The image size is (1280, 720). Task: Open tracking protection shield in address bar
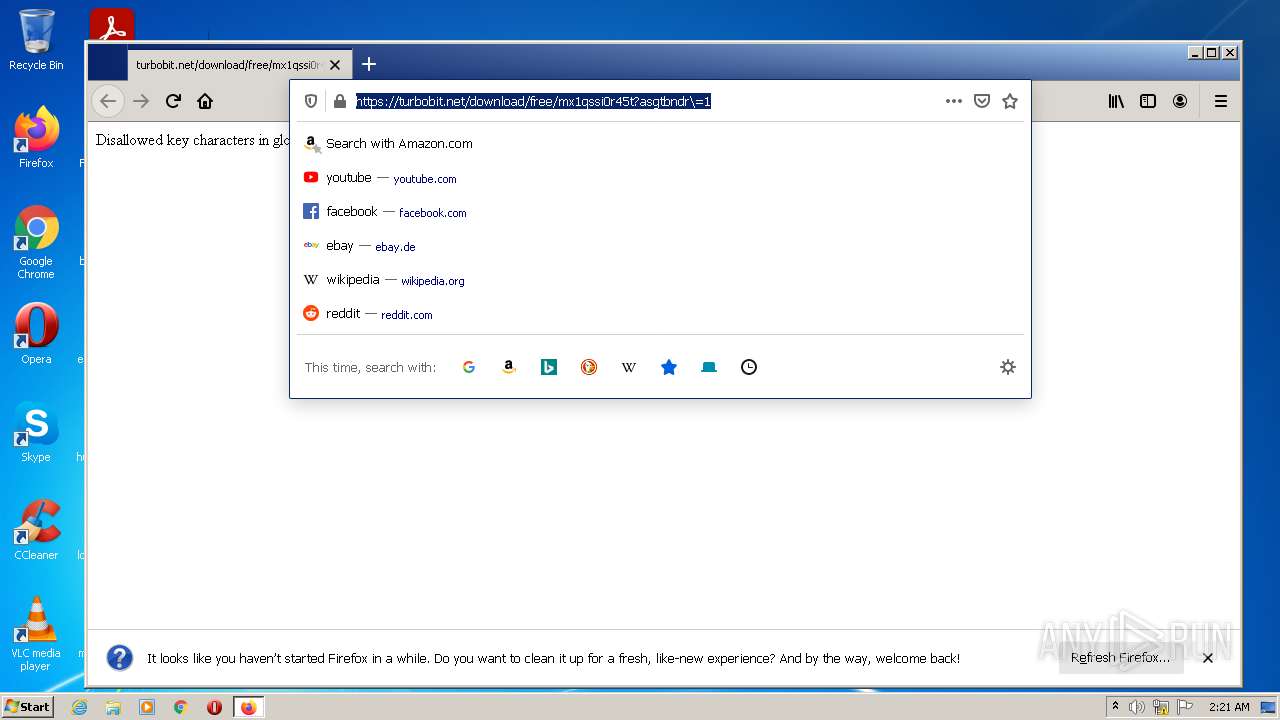[311, 101]
